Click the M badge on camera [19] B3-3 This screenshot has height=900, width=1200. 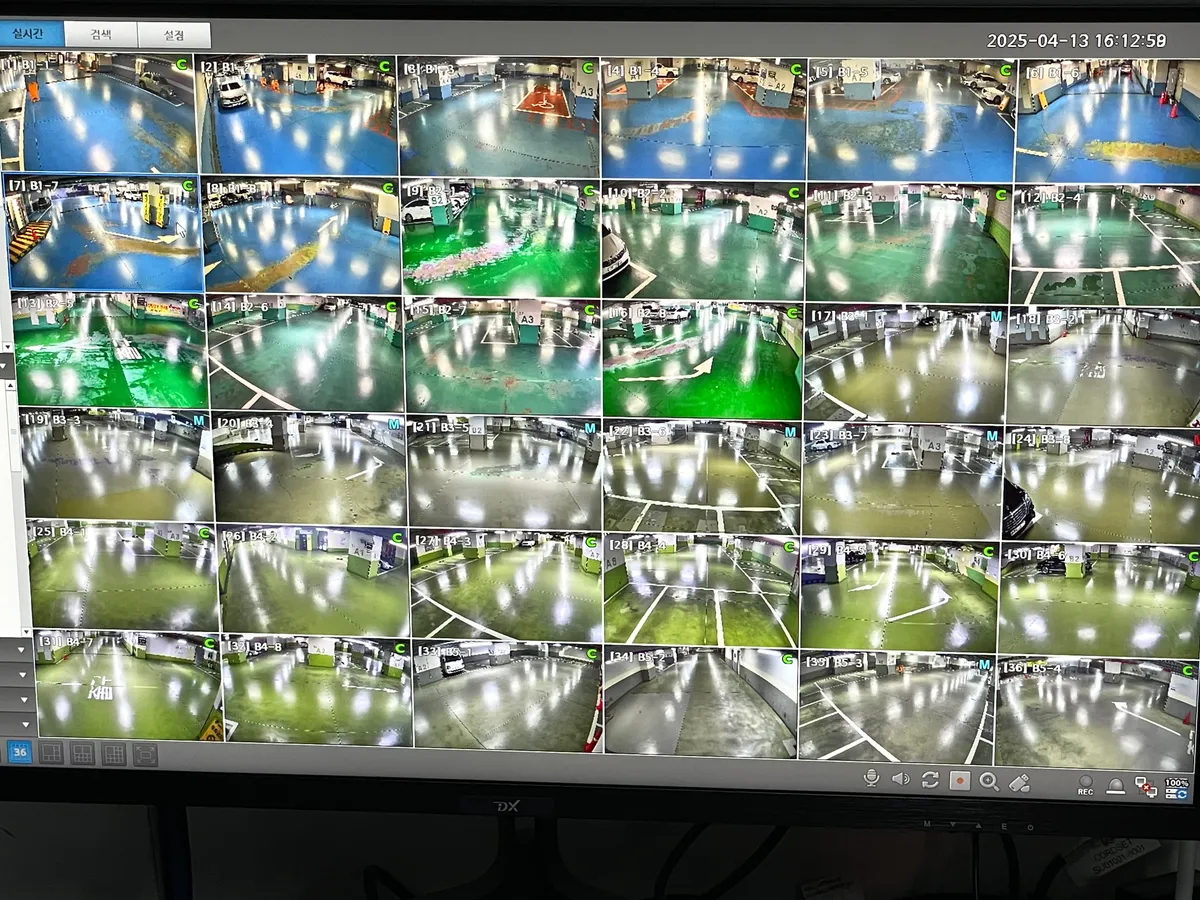point(198,421)
